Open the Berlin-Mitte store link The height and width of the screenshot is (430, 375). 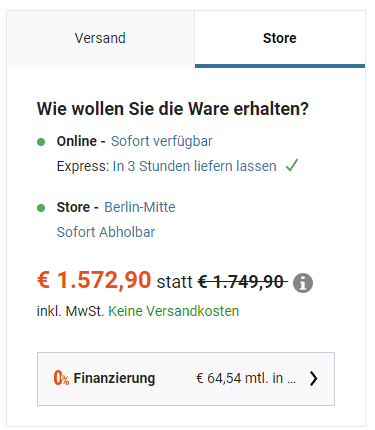[x=140, y=207]
